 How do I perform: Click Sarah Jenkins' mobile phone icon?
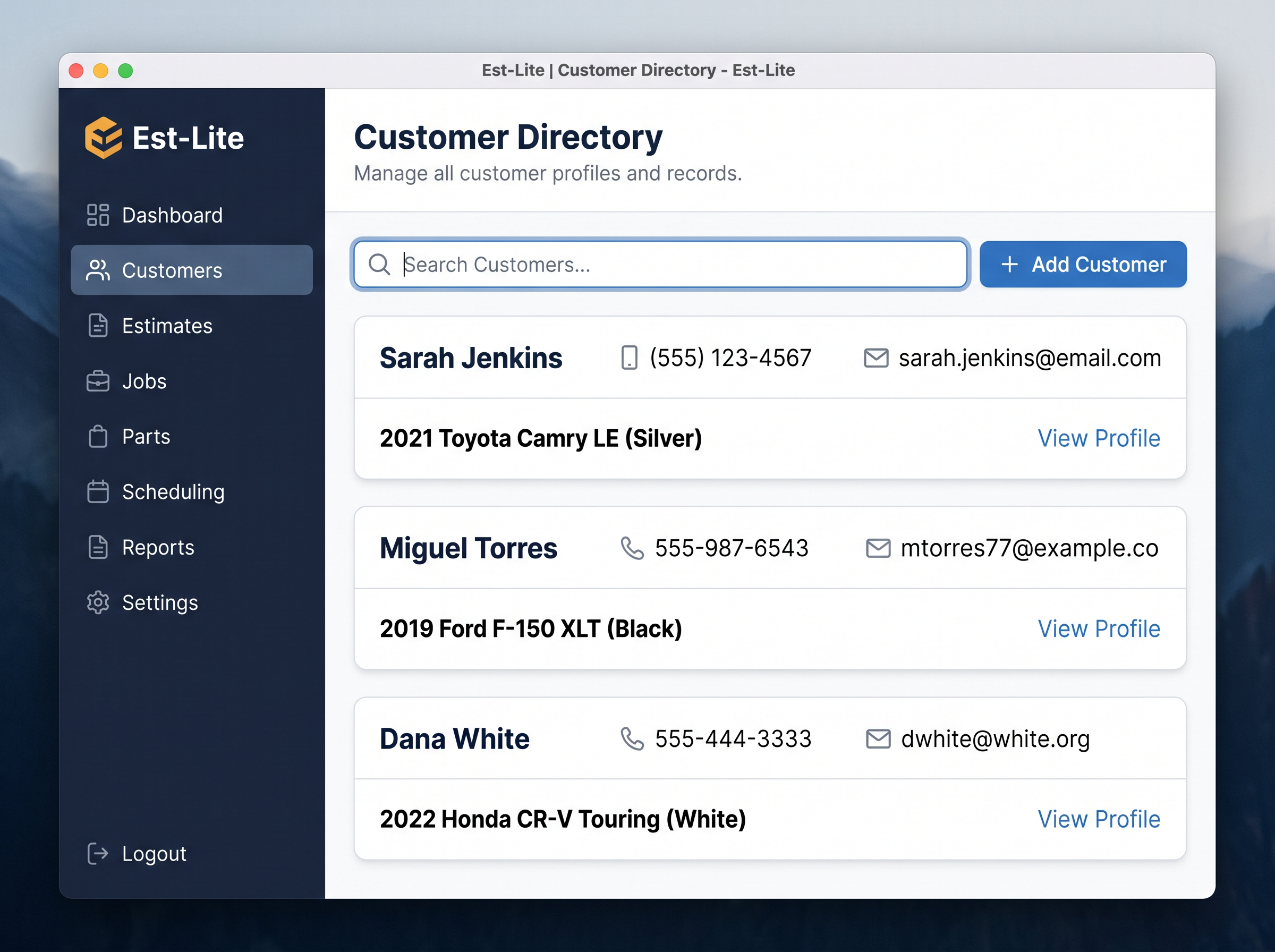(x=629, y=358)
